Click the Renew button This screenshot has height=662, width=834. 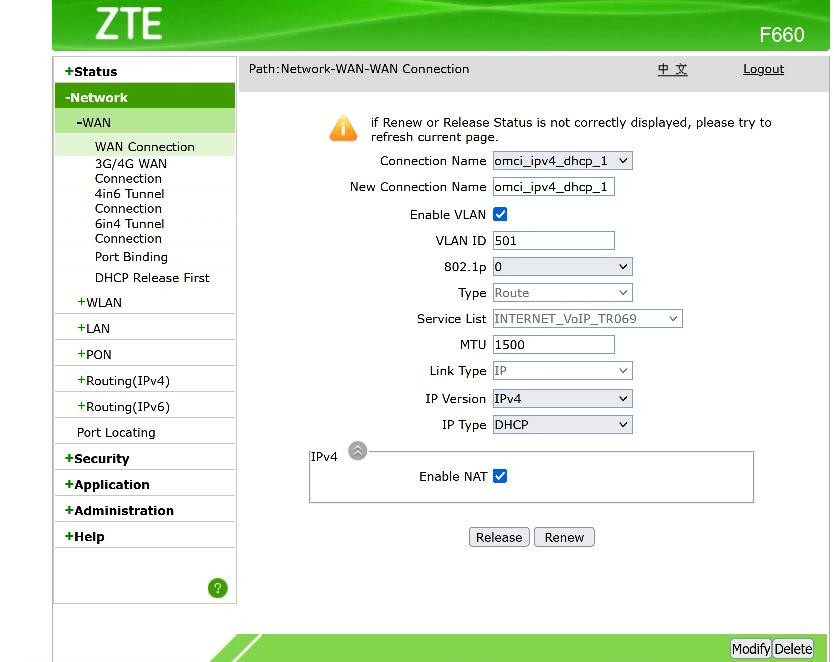click(564, 537)
